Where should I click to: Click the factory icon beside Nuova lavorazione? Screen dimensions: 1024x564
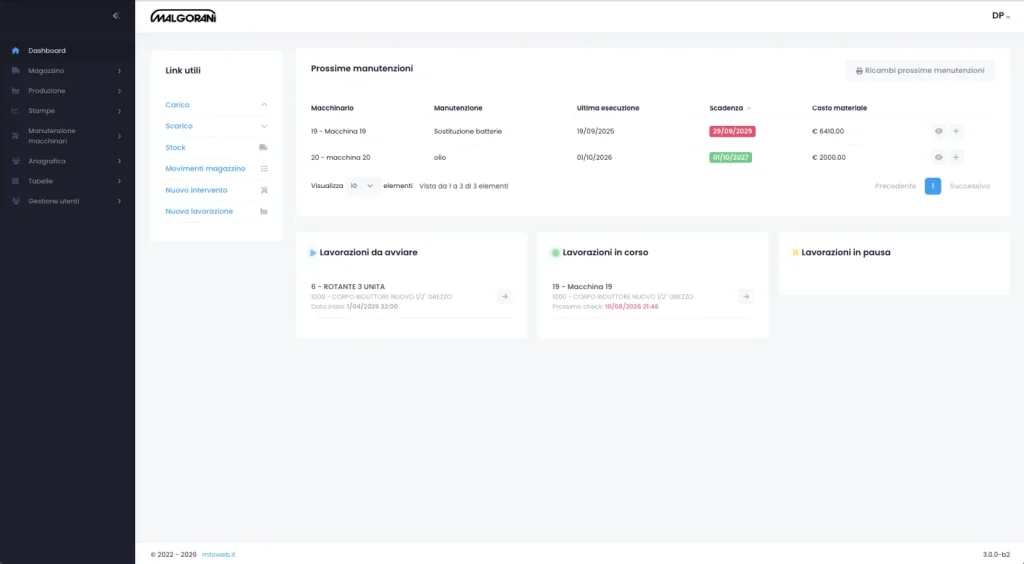coord(264,212)
